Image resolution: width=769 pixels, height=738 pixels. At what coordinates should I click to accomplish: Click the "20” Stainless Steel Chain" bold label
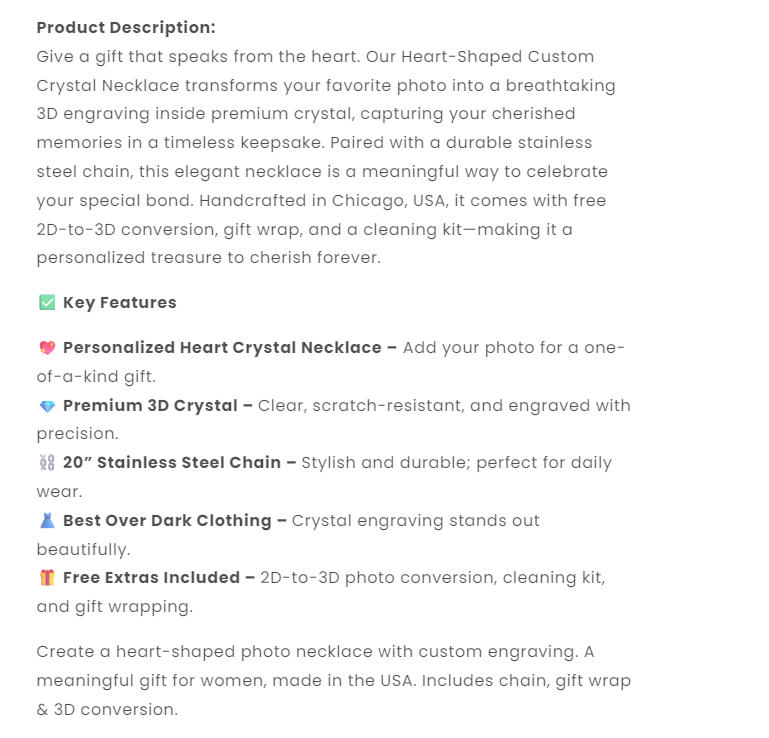(x=172, y=463)
